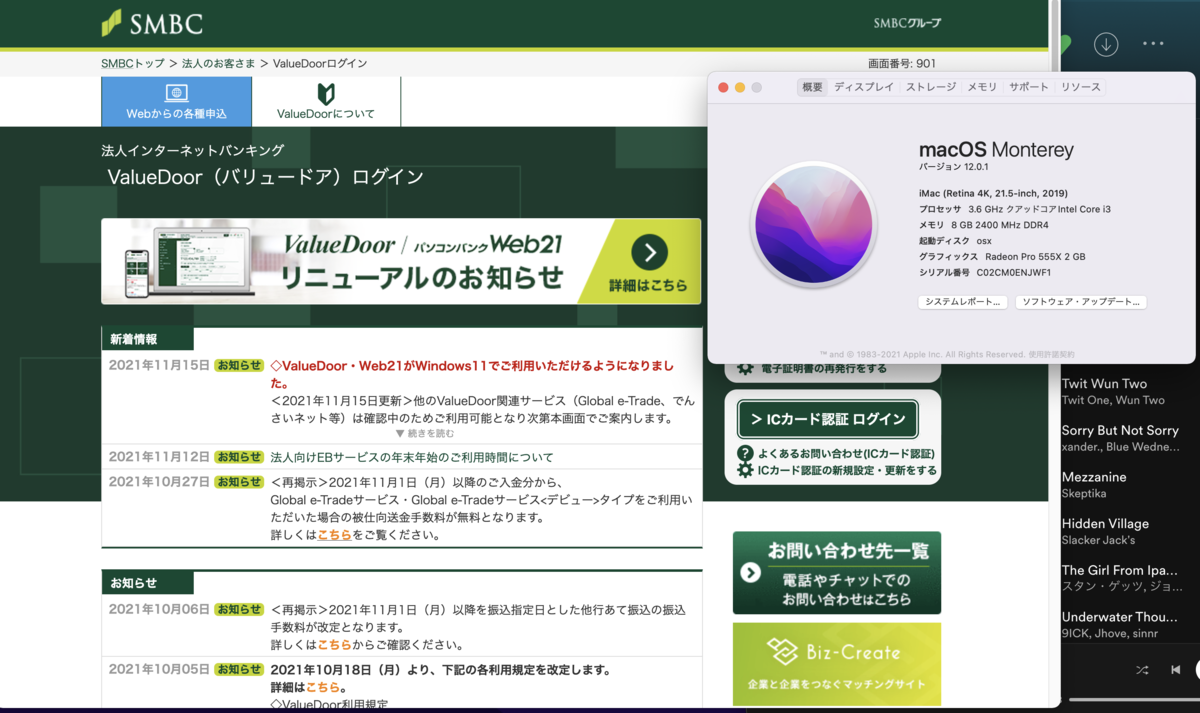This screenshot has height=713, width=1200.
Task: Click the green shield icon above ValueDoorについて
Action: pos(325,94)
